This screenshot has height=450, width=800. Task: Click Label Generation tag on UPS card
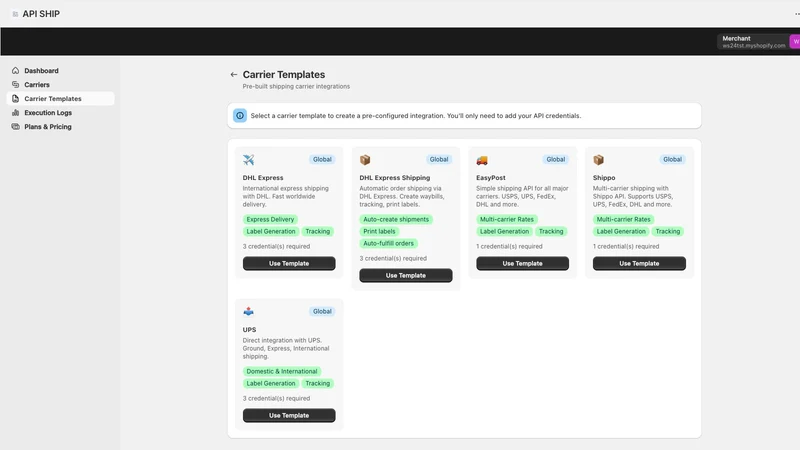(271, 384)
